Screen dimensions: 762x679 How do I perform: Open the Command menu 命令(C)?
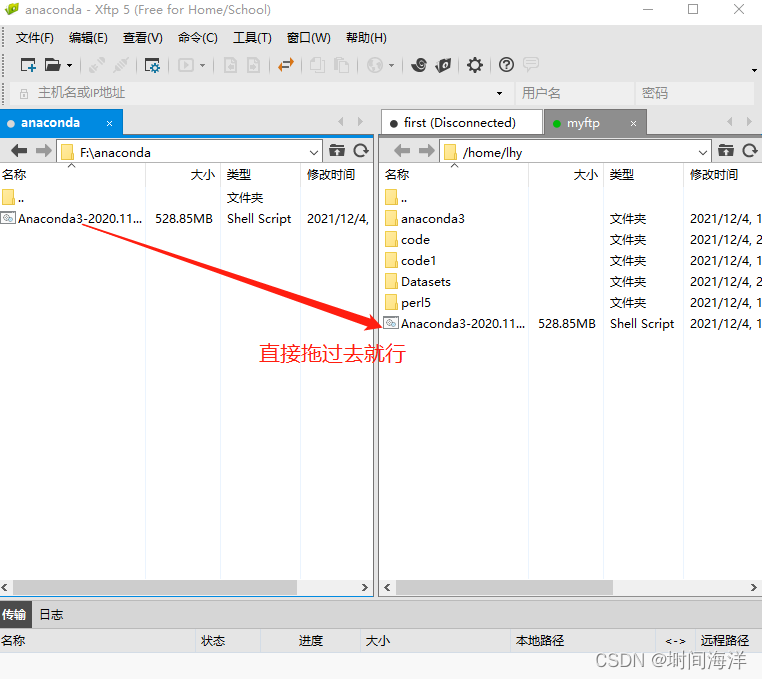(x=198, y=37)
